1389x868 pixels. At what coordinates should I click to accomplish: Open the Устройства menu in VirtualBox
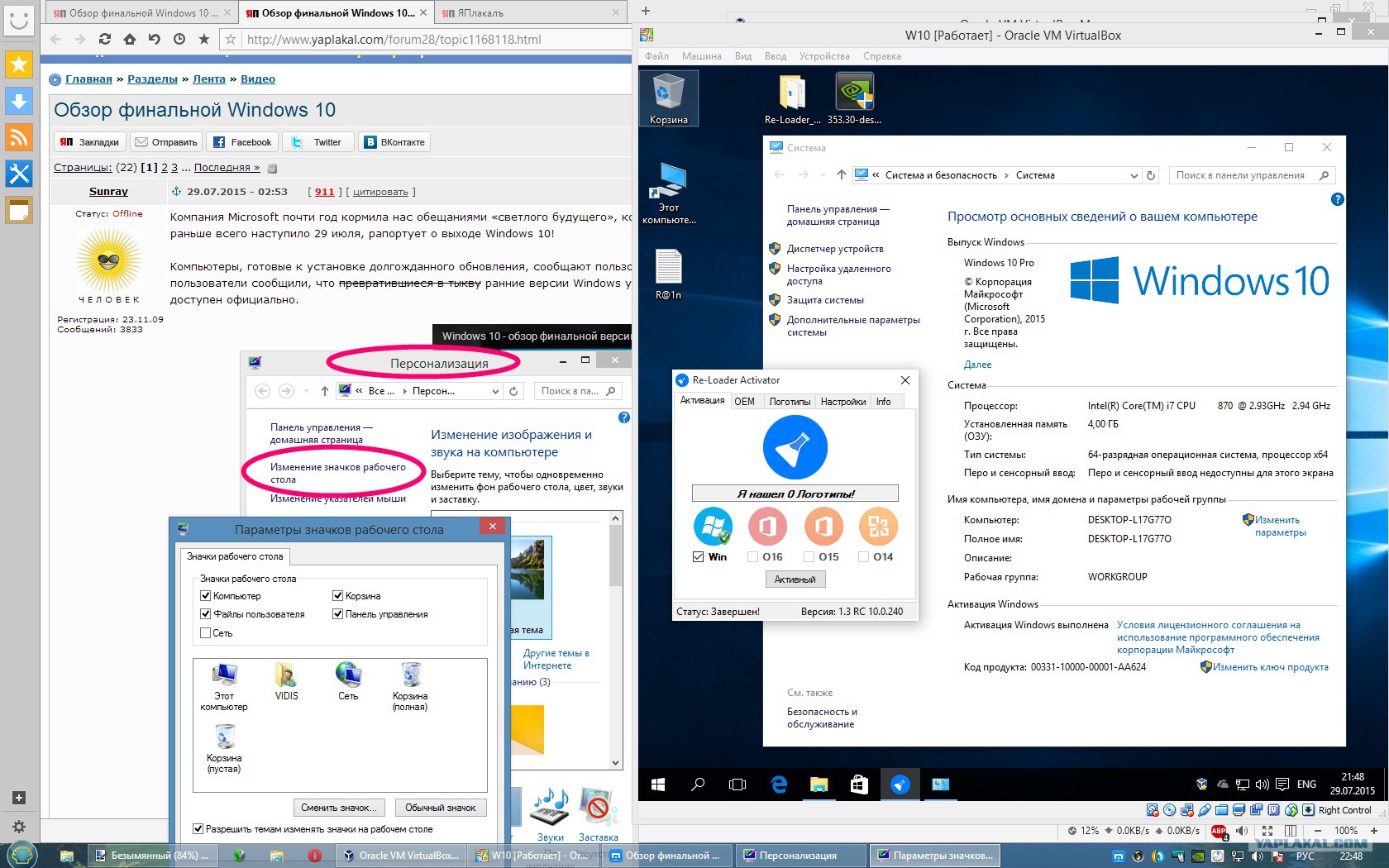[823, 56]
